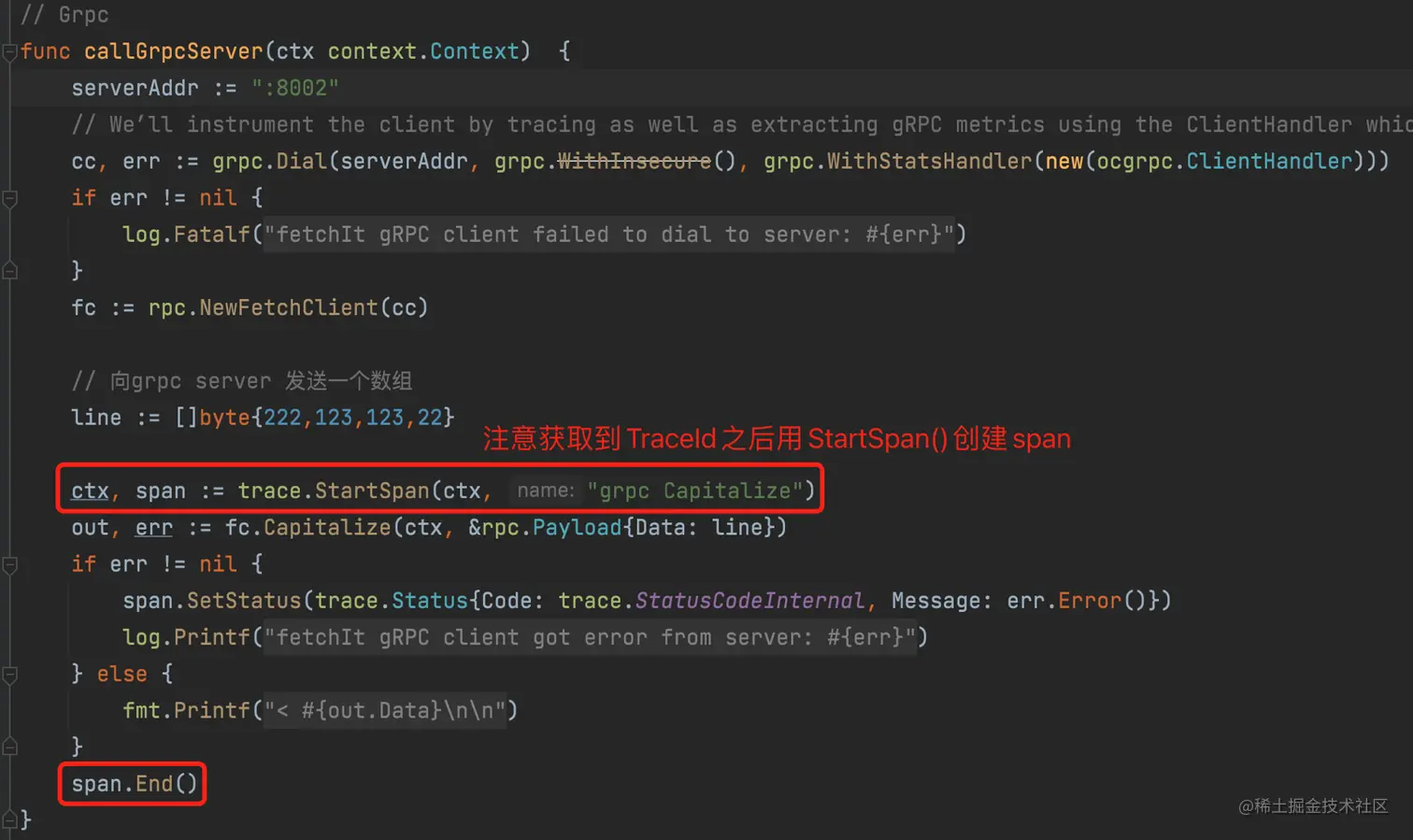Viewport: 1413px width, 840px height.
Task: Click fold-end marker below the fmt.Printf line
Action: [x=9, y=747]
